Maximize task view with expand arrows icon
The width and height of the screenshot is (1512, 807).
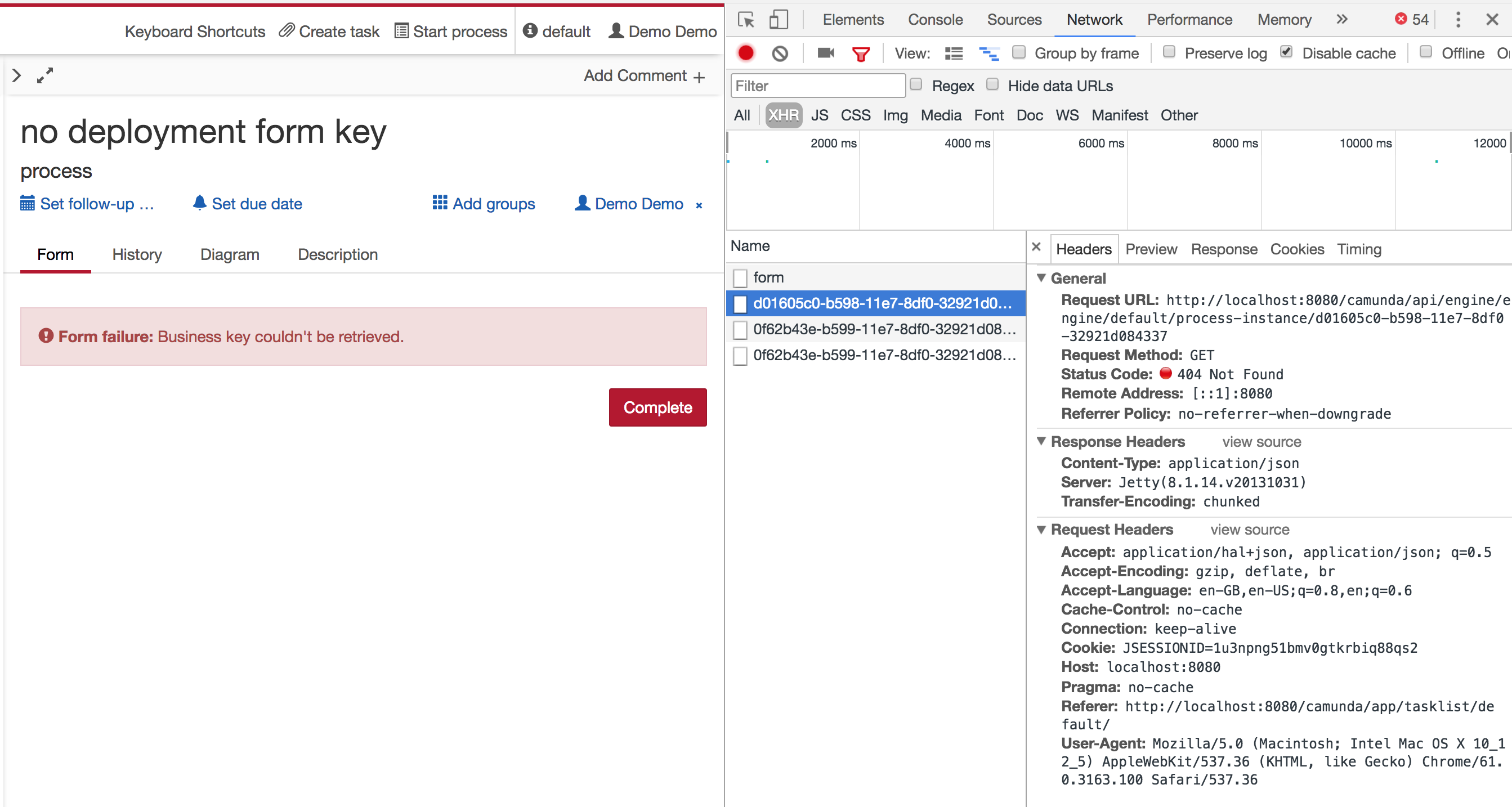pos(44,75)
